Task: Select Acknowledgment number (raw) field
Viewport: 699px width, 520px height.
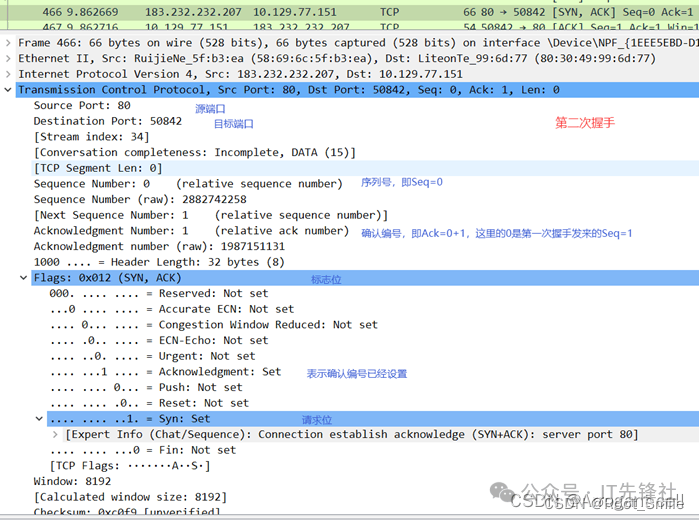Action: tap(159, 246)
